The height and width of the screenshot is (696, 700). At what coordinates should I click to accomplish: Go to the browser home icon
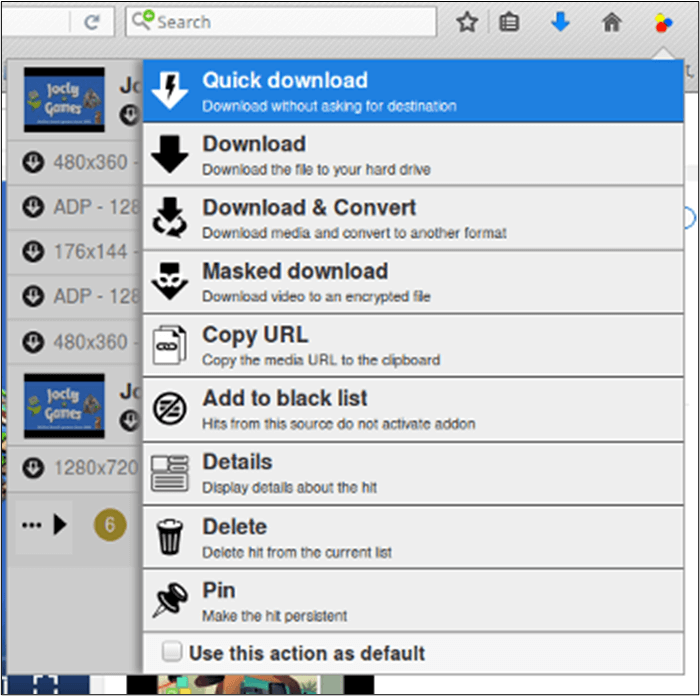pos(611,22)
